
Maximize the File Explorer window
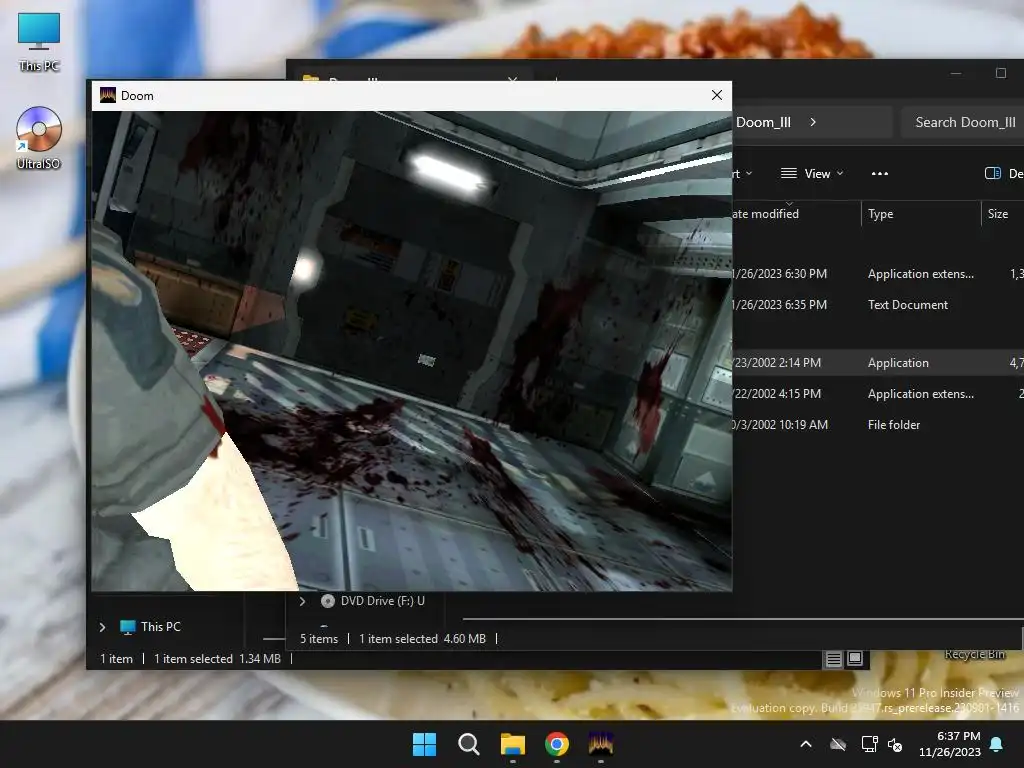point(1000,72)
